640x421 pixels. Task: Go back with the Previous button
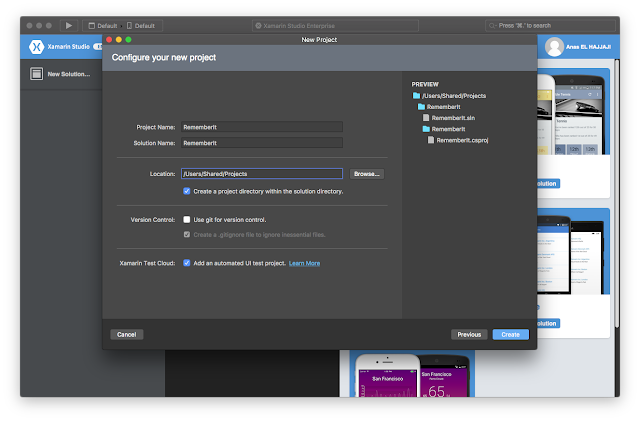469,334
